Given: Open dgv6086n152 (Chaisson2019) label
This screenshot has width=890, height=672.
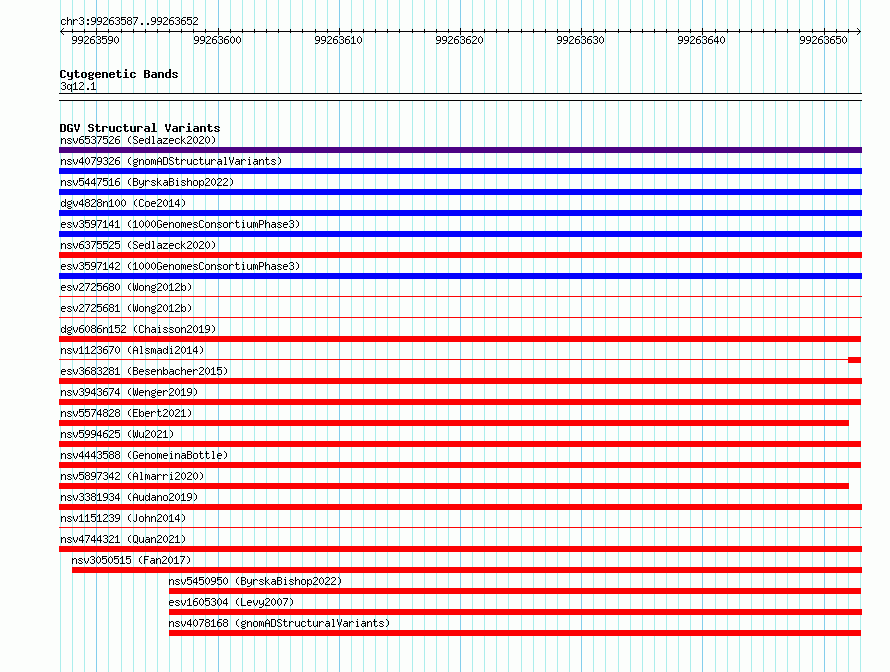Looking at the screenshot, I should (138, 329).
